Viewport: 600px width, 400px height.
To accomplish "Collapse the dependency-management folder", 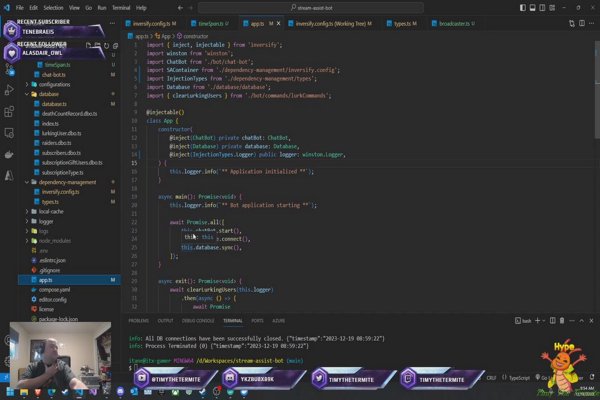I will (69, 182).
